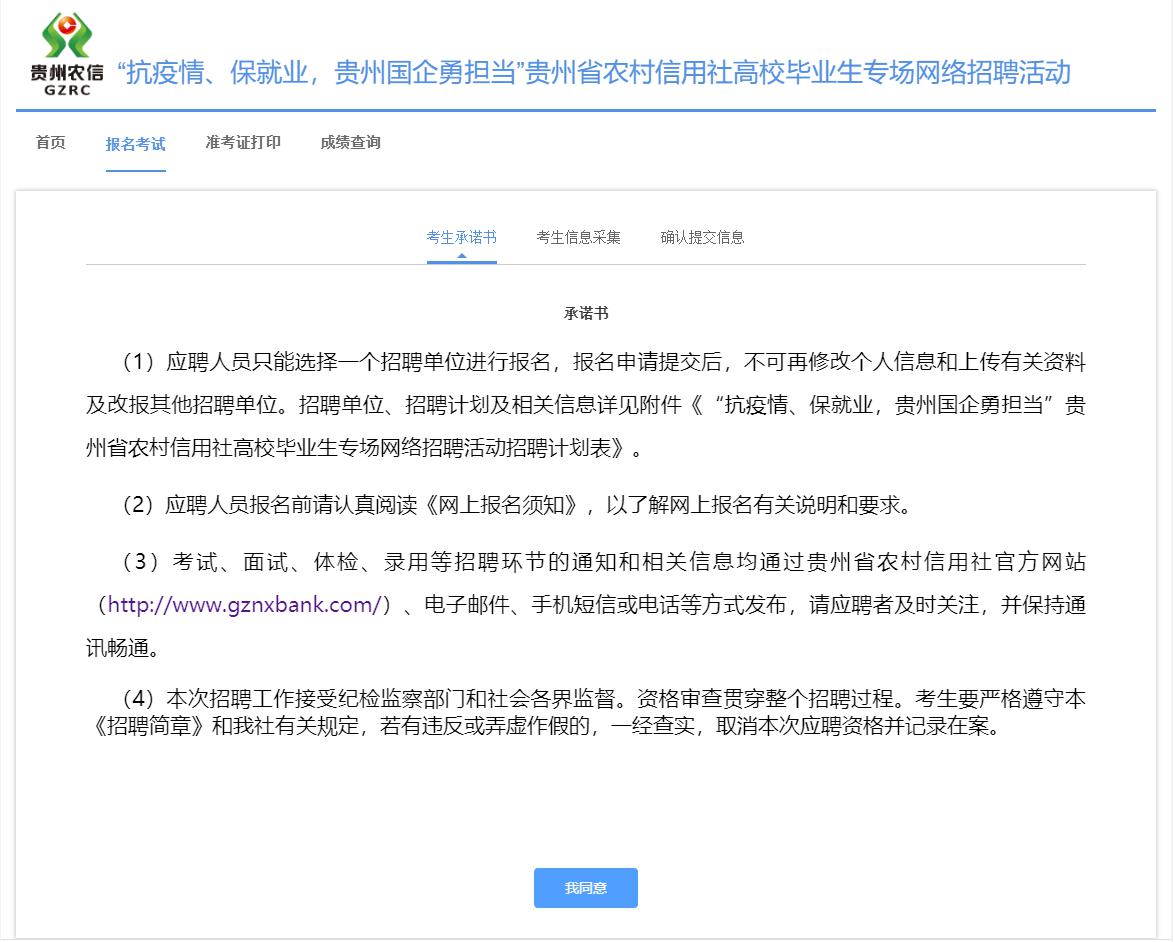Click the 《网上报名须知》 text in clause two
The height and width of the screenshot is (942, 1173).
502,505
